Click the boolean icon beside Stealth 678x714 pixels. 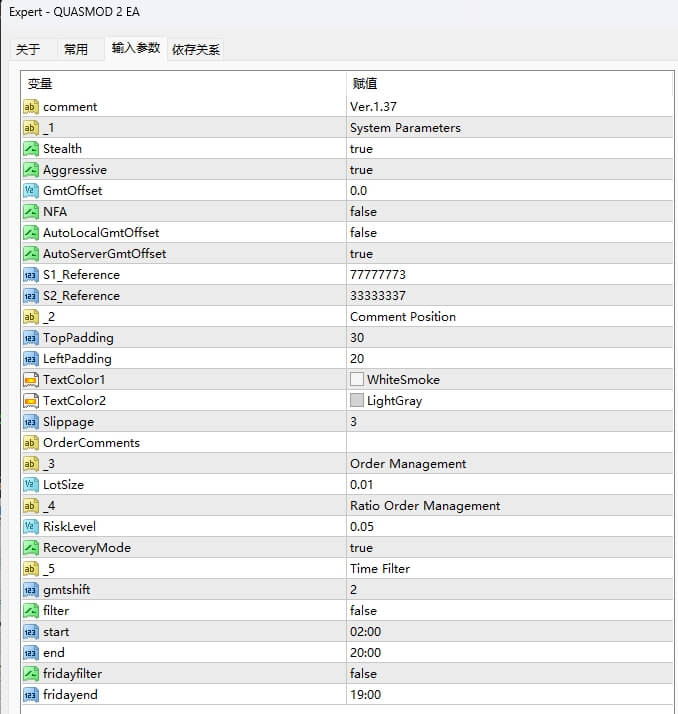[x=30, y=149]
